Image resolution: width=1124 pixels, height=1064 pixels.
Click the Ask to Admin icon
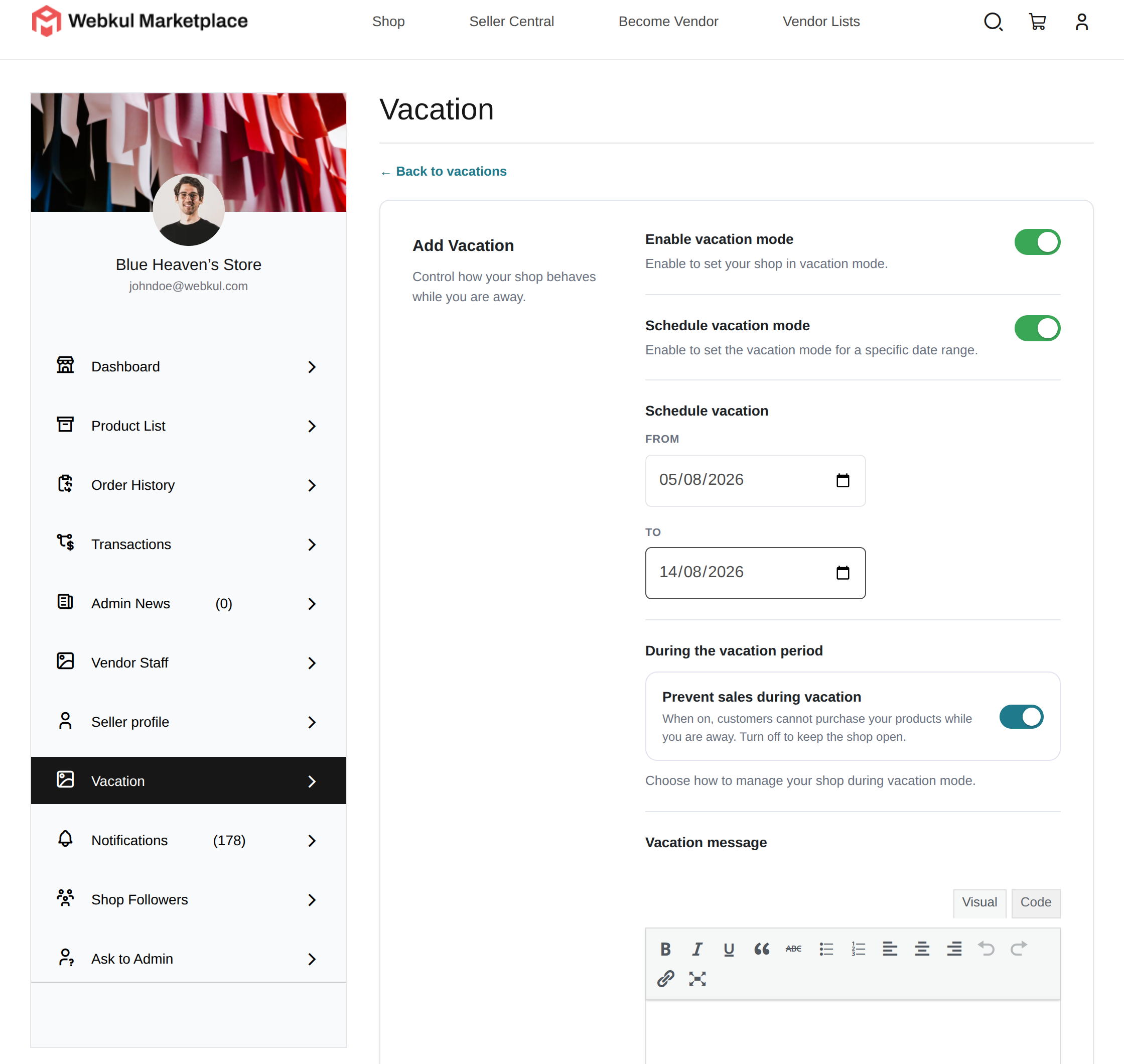[x=66, y=958]
